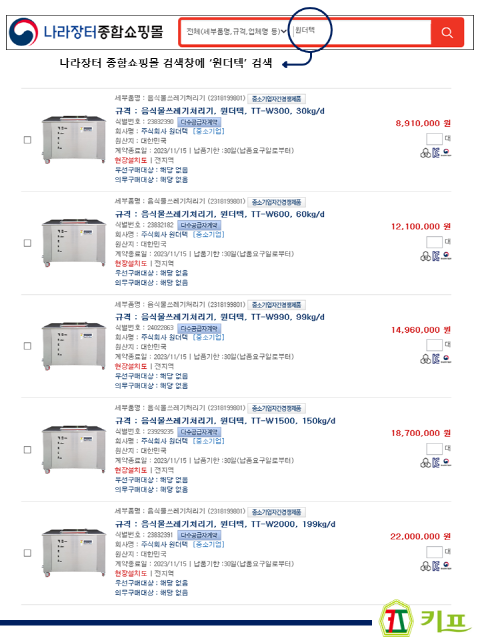Click the quantity box for the 8,910,000 원 item
Image resolution: width=480 pixels, height=640 pixels.
434,139
